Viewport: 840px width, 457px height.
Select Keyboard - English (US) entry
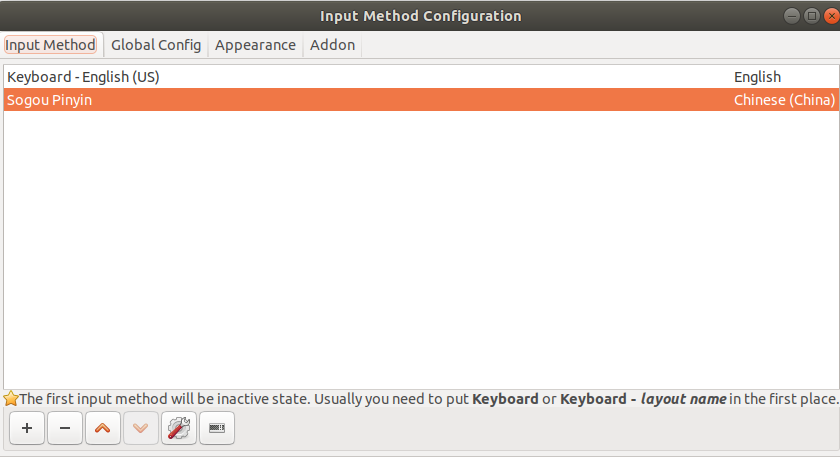pos(84,77)
